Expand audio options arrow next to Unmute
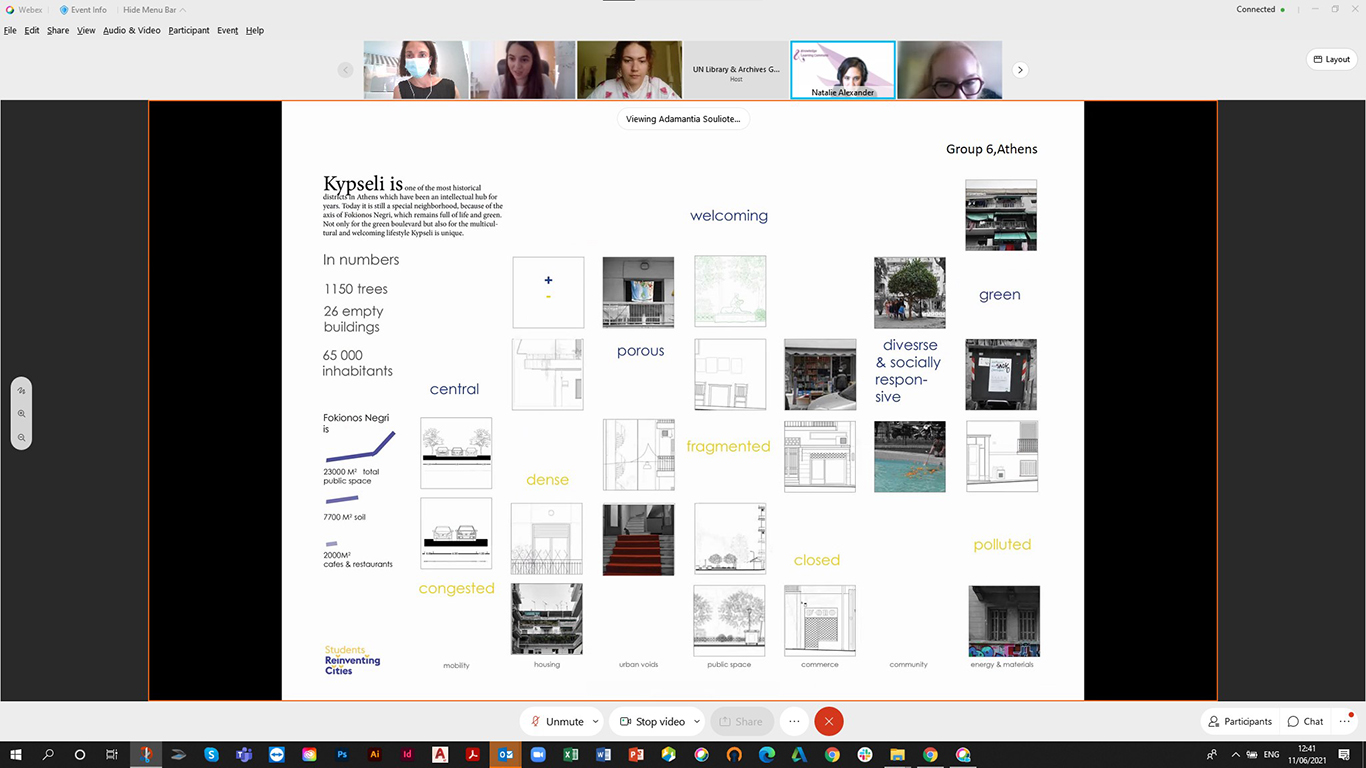The image size is (1366, 768). click(596, 721)
